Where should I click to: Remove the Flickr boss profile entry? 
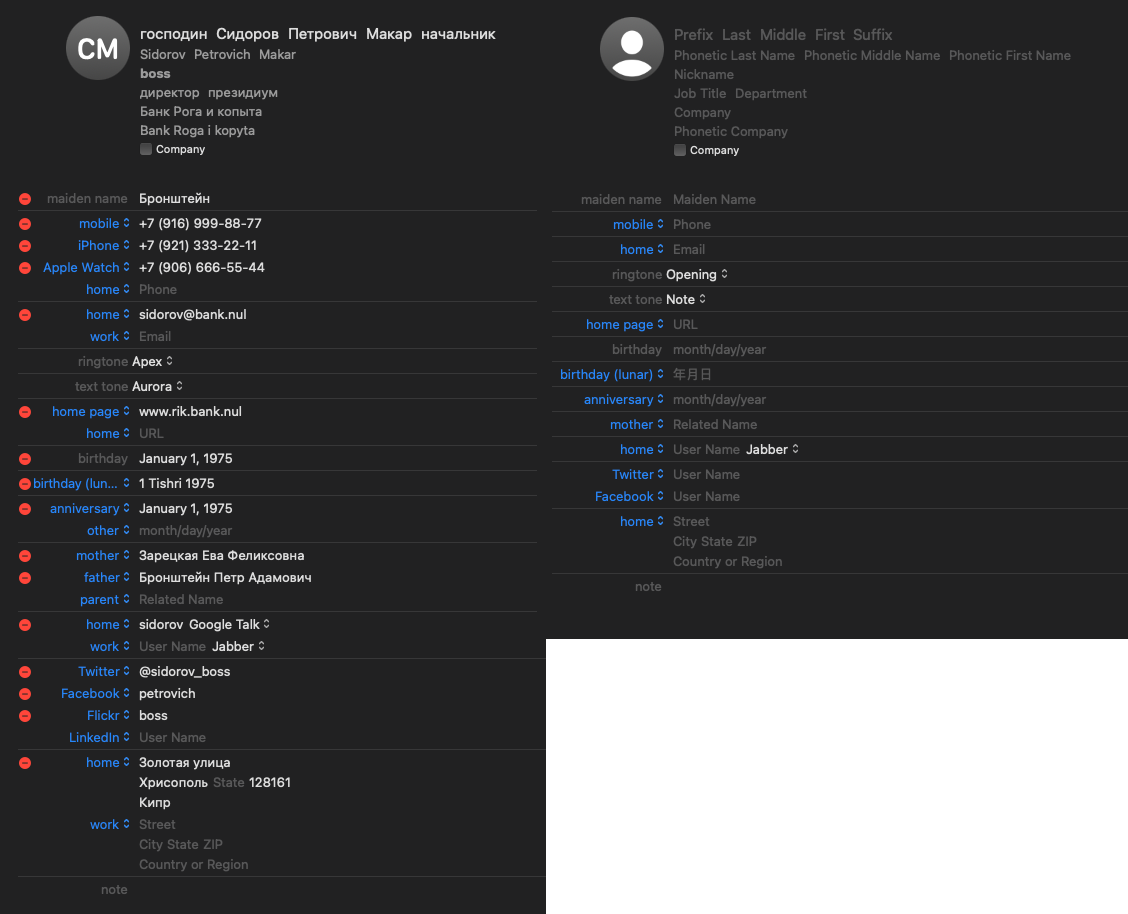point(25,716)
